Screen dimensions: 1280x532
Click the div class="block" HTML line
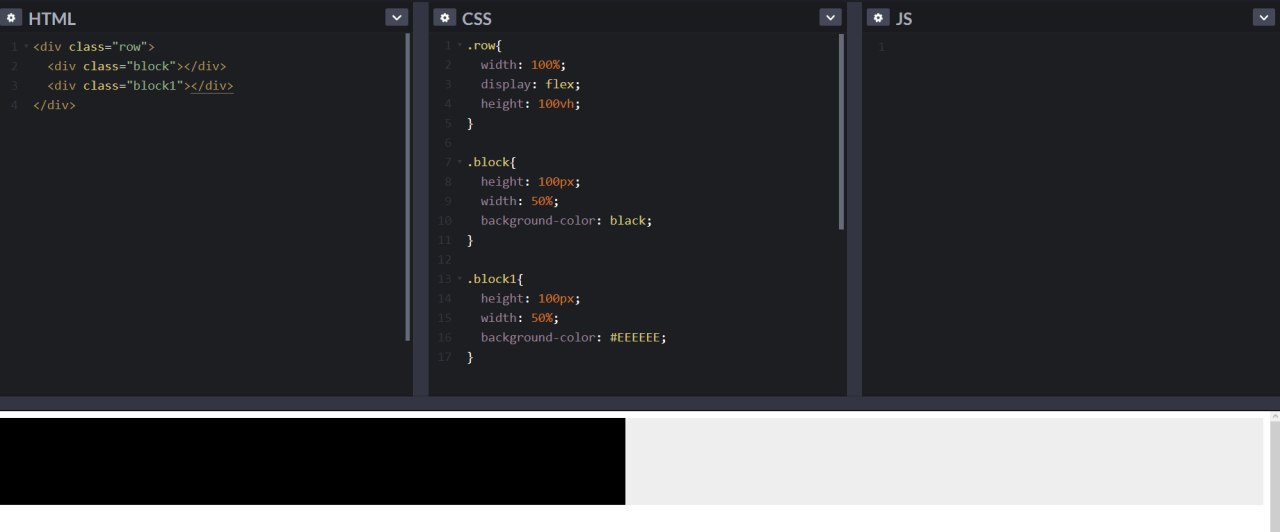(x=137, y=66)
